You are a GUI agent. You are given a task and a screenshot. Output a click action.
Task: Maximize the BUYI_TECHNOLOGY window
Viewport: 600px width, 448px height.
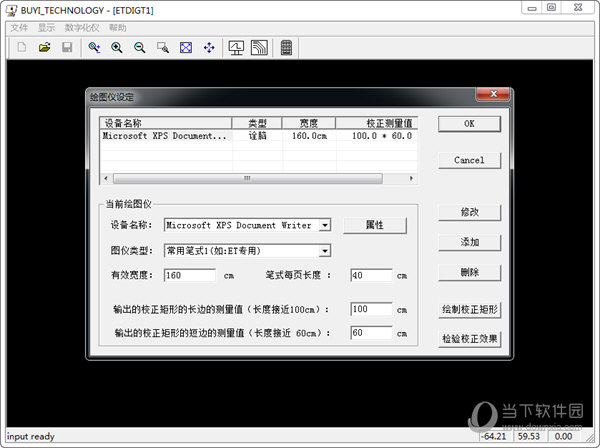coord(551,8)
